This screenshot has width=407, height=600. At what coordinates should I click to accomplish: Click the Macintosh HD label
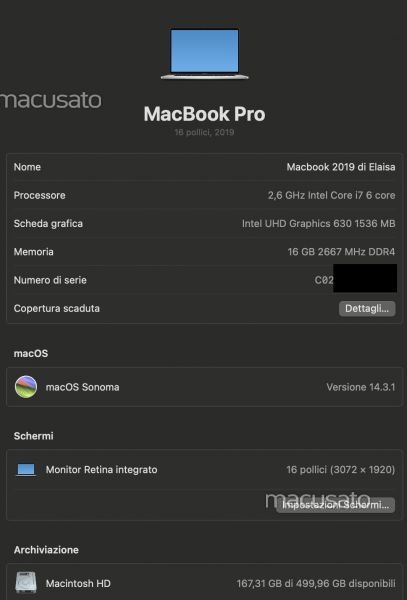(x=78, y=584)
